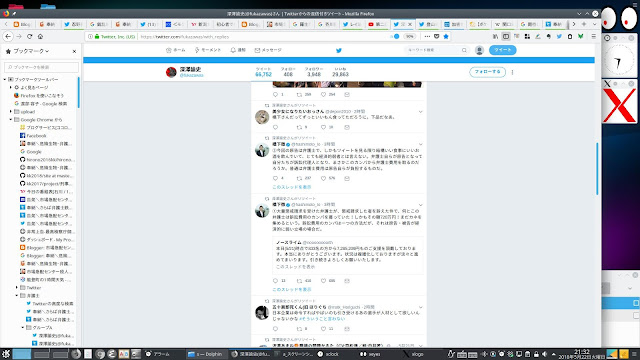Switch to the Twitter (11) tab
Image resolution: width=640 pixels, height=360 pixels.
tap(149, 24)
